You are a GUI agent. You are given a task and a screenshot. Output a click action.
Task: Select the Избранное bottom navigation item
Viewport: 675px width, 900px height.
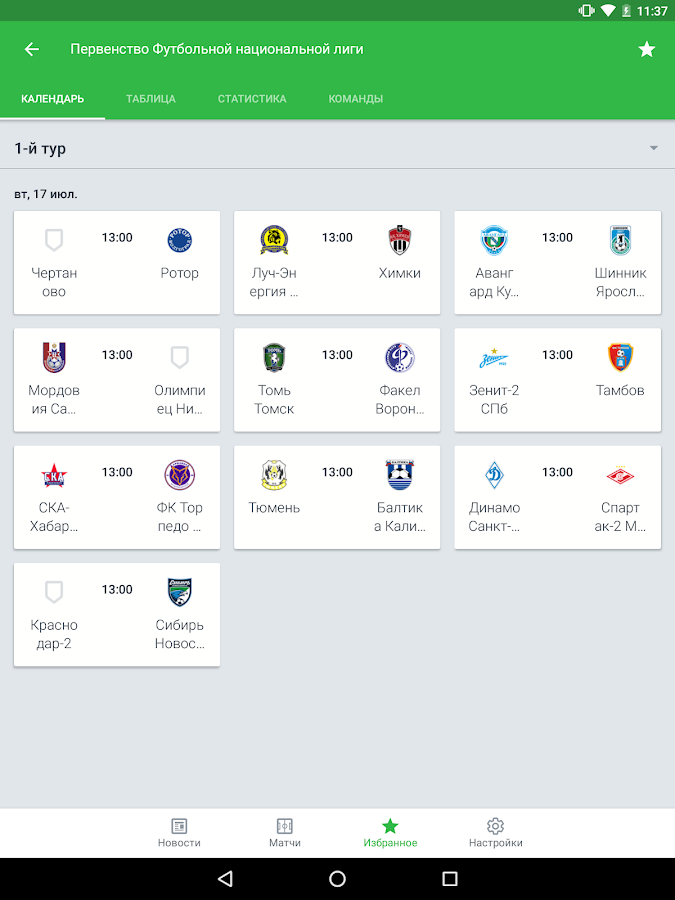point(390,833)
